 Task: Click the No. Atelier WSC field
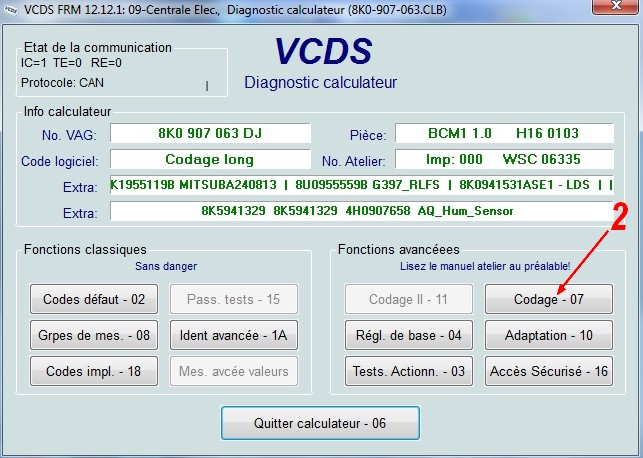point(501,159)
